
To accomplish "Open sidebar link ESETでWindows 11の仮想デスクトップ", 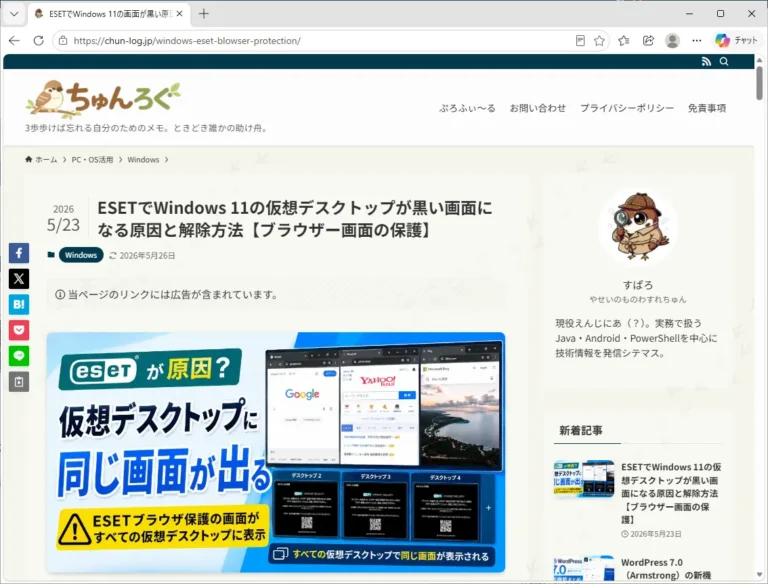I will pos(671,493).
